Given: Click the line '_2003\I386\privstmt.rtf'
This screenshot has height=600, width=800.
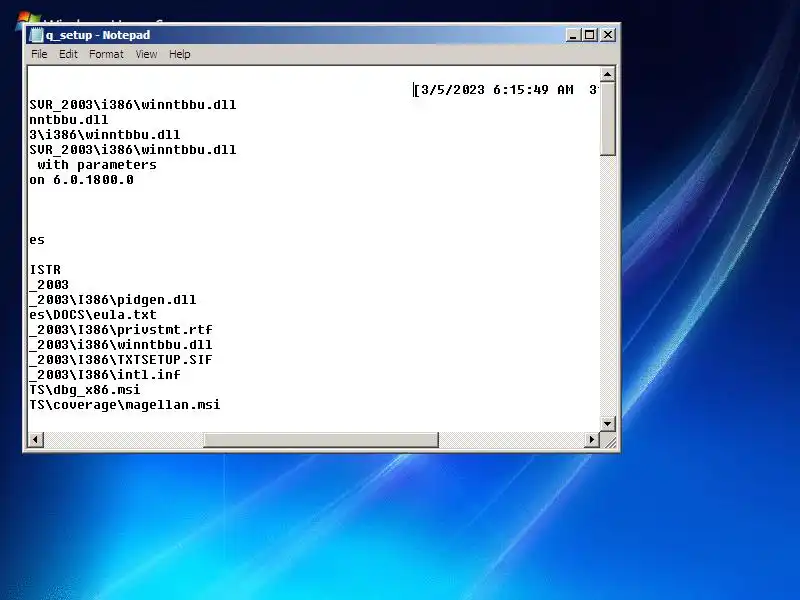Looking at the screenshot, I should (121, 330).
